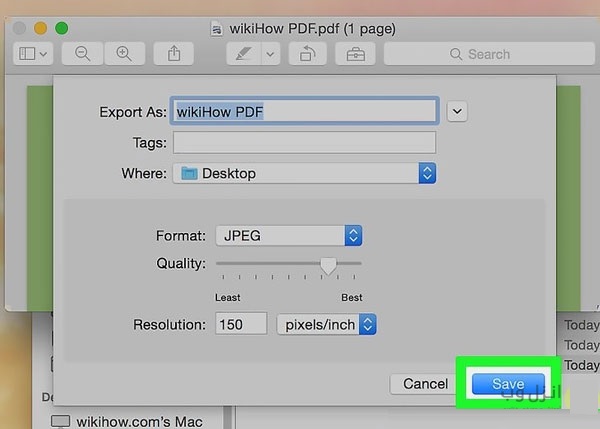Screen dimensions: 600x429
Task: Click the blue Save button
Action: point(508,384)
